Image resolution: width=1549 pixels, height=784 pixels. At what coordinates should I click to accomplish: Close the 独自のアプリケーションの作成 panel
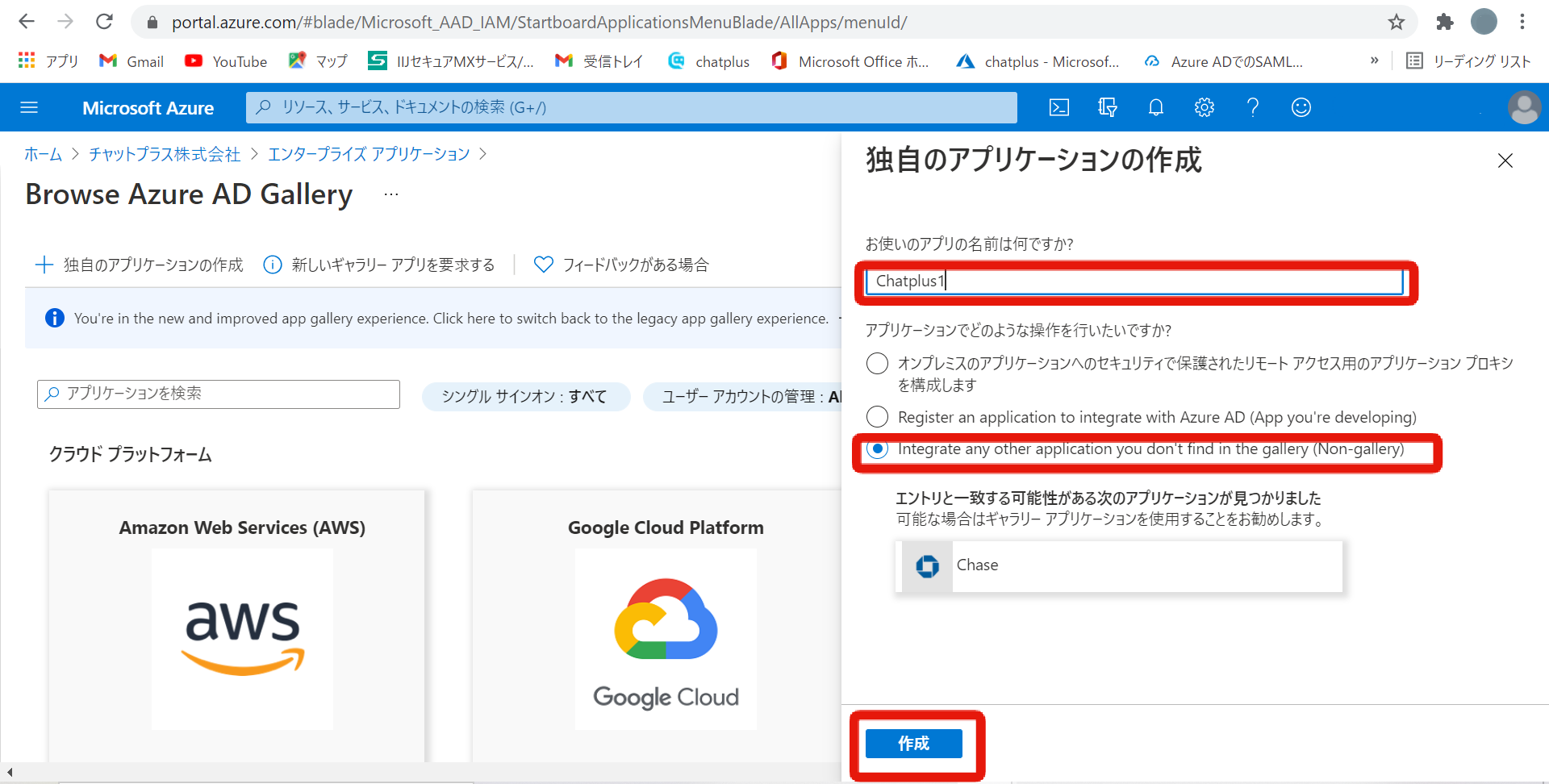coord(1505,161)
